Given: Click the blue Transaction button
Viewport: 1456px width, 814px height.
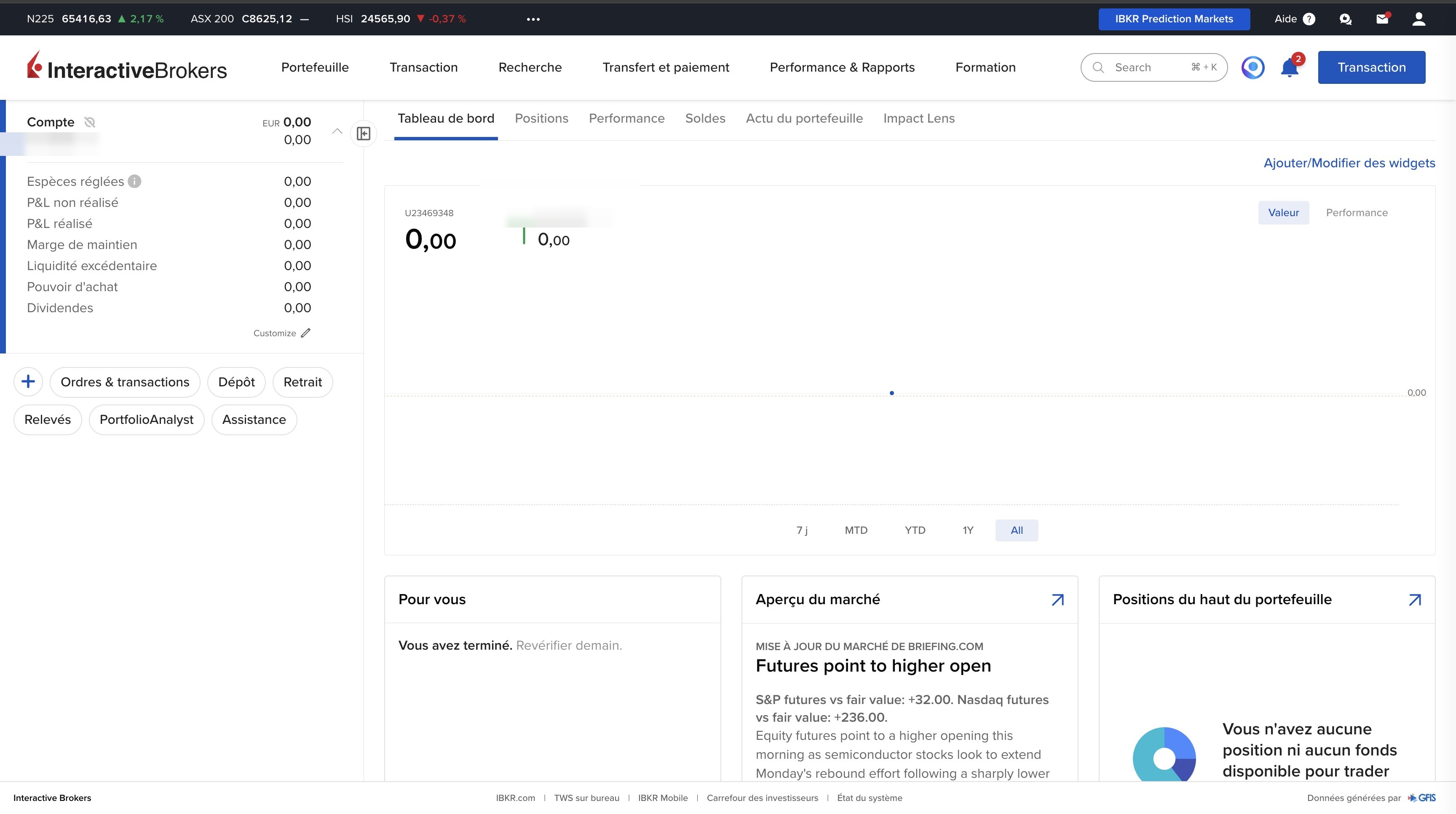Looking at the screenshot, I should click(1372, 67).
